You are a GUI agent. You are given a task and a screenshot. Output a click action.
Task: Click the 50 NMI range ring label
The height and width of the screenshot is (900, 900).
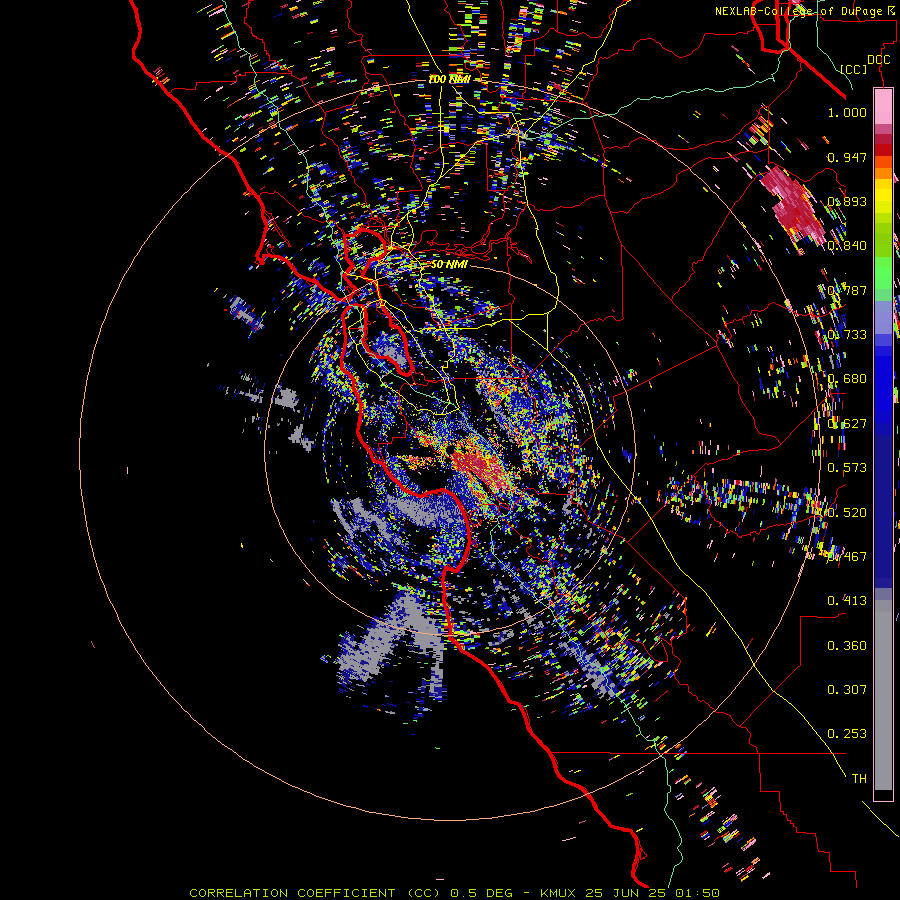point(449,264)
